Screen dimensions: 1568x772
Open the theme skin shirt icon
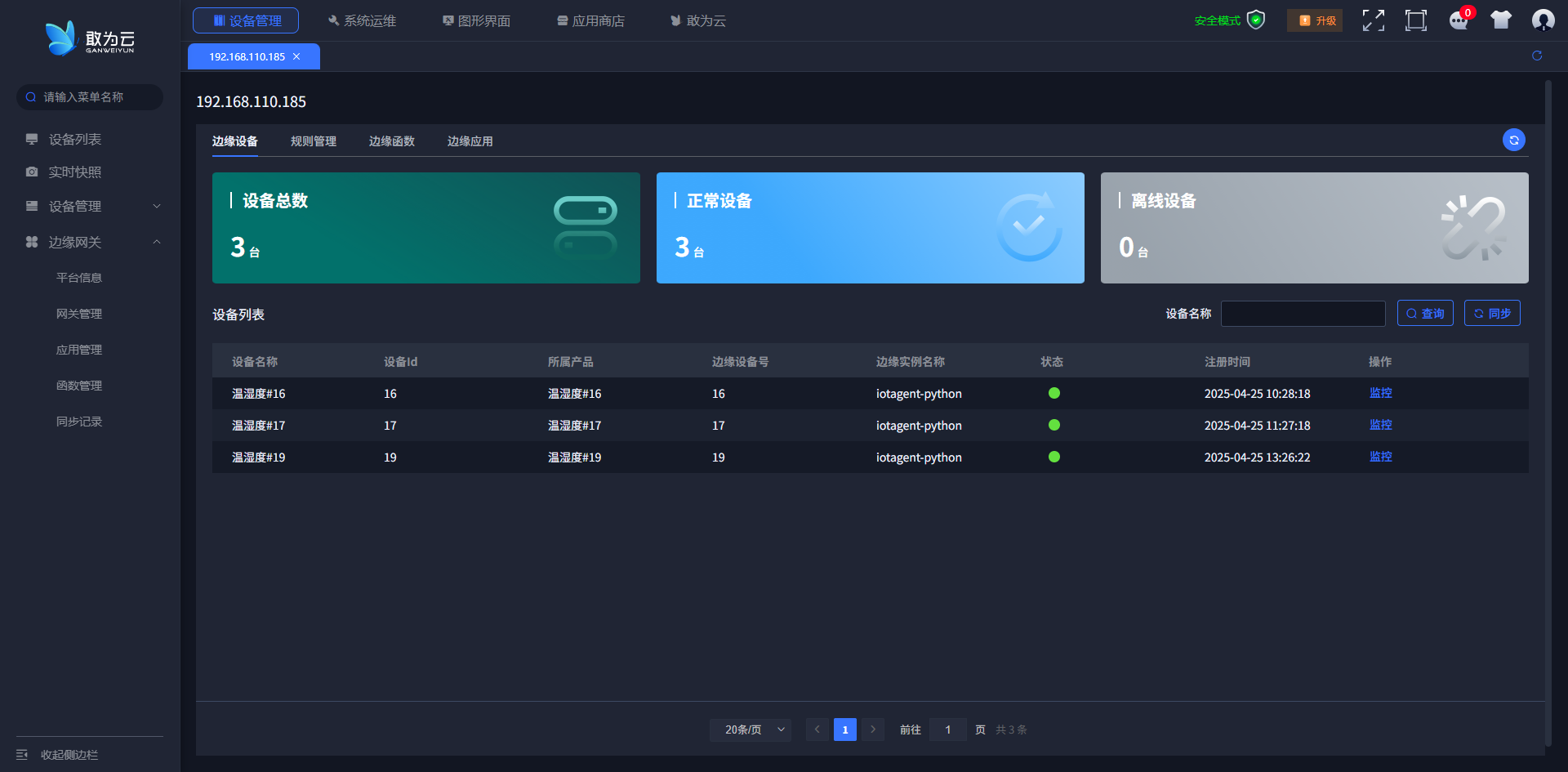(1500, 20)
